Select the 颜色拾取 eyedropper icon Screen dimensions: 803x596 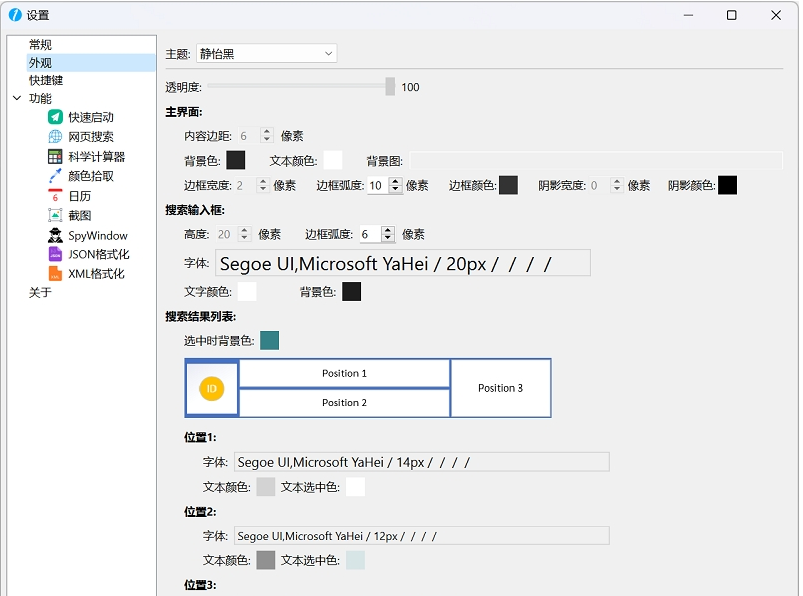(x=55, y=176)
